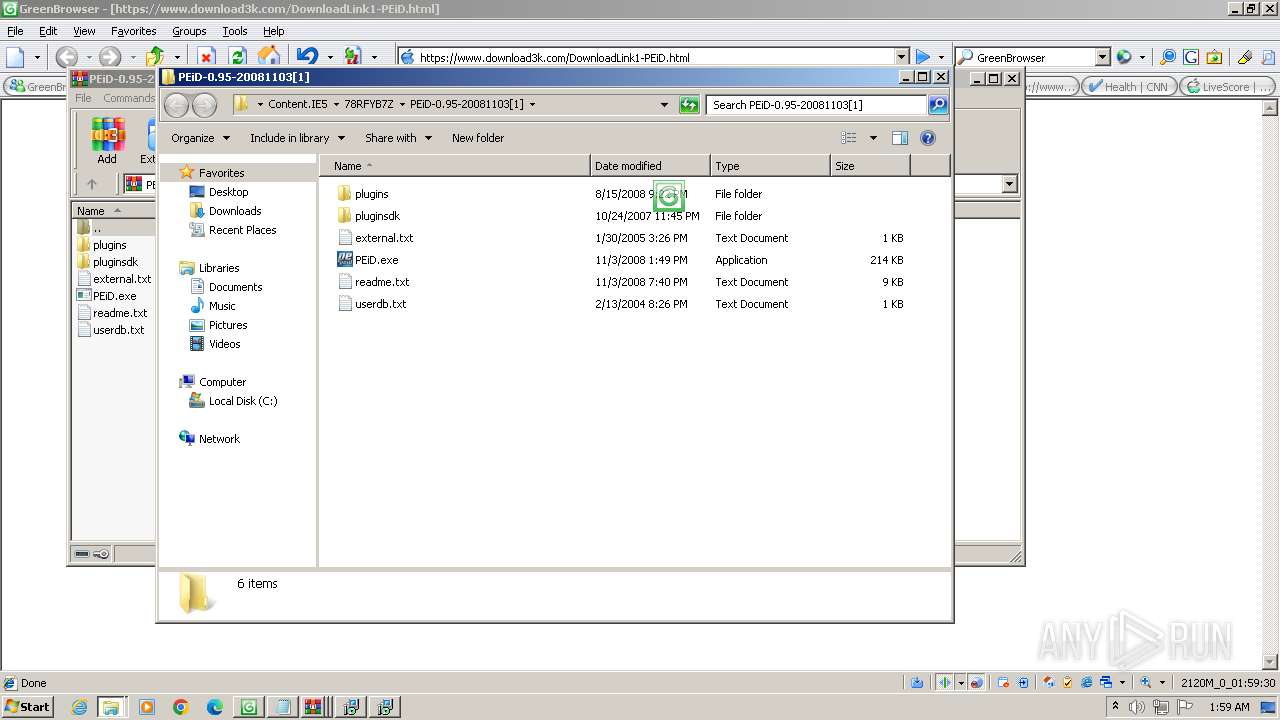Select Downloads in the Favorites pane
Viewport: 1280px width, 720px height.
point(235,211)
